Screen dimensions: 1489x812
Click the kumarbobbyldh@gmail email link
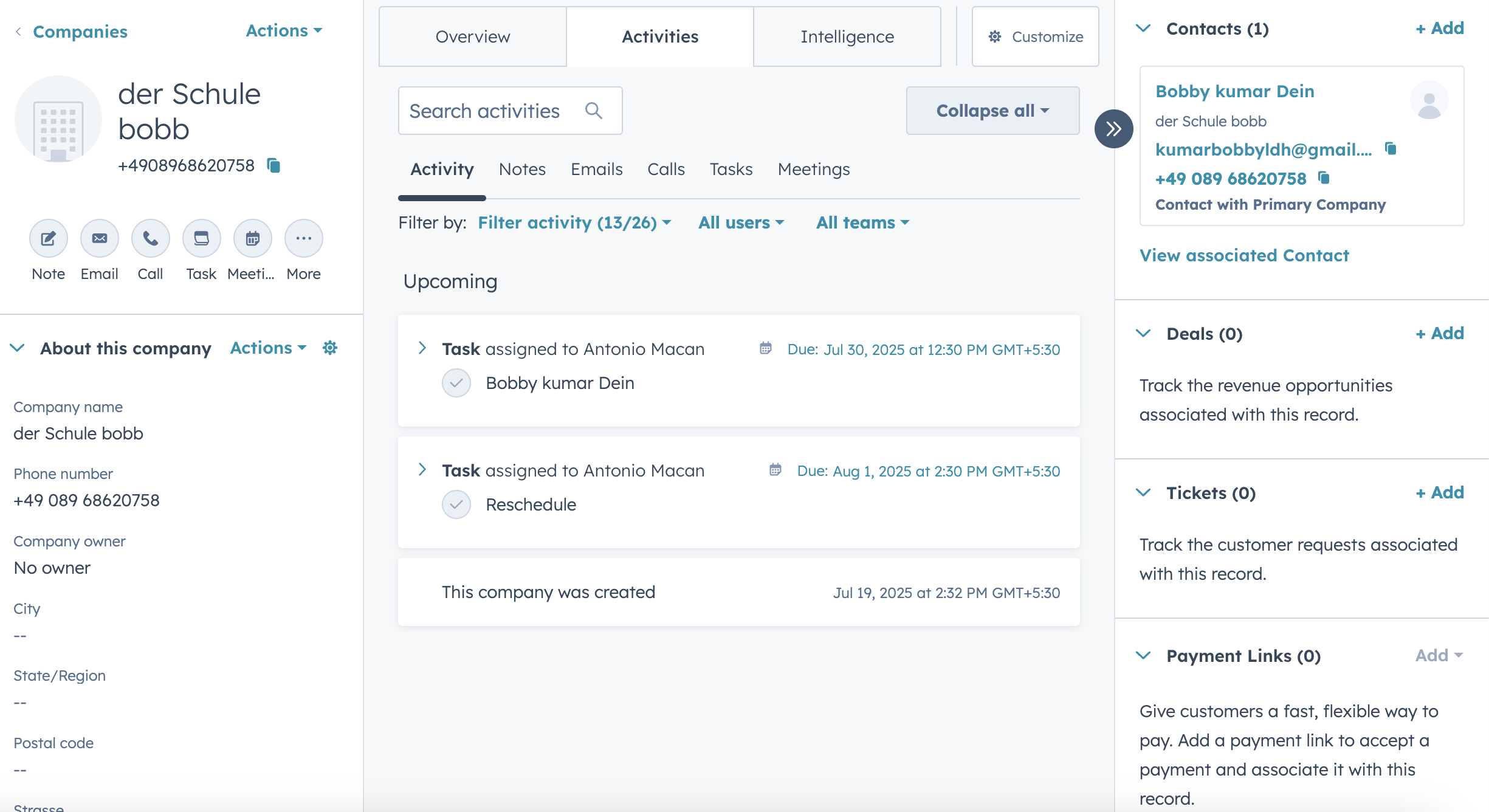(1264, 150)
